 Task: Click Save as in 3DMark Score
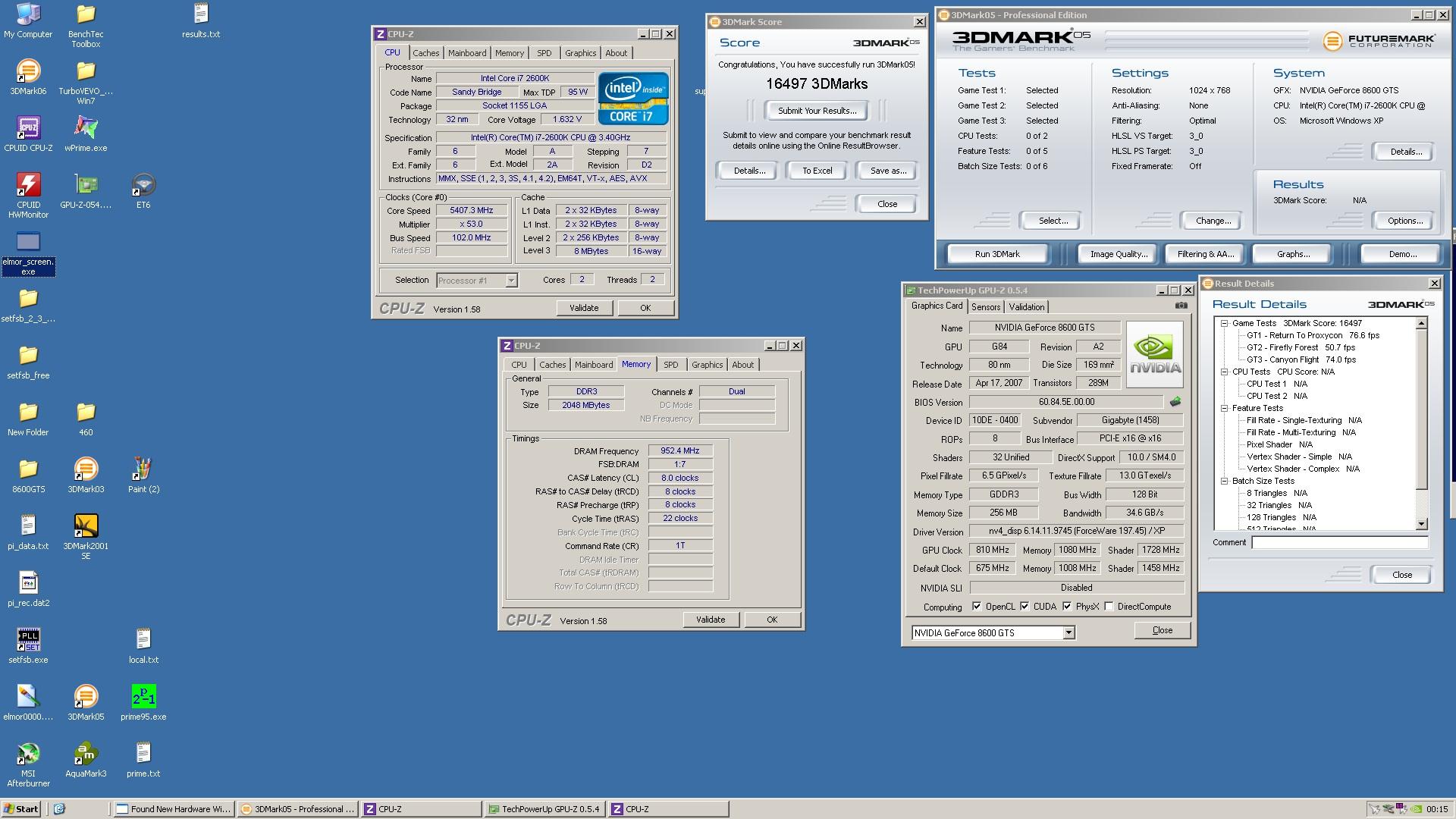pyautogui.click(x=888, y=171)
